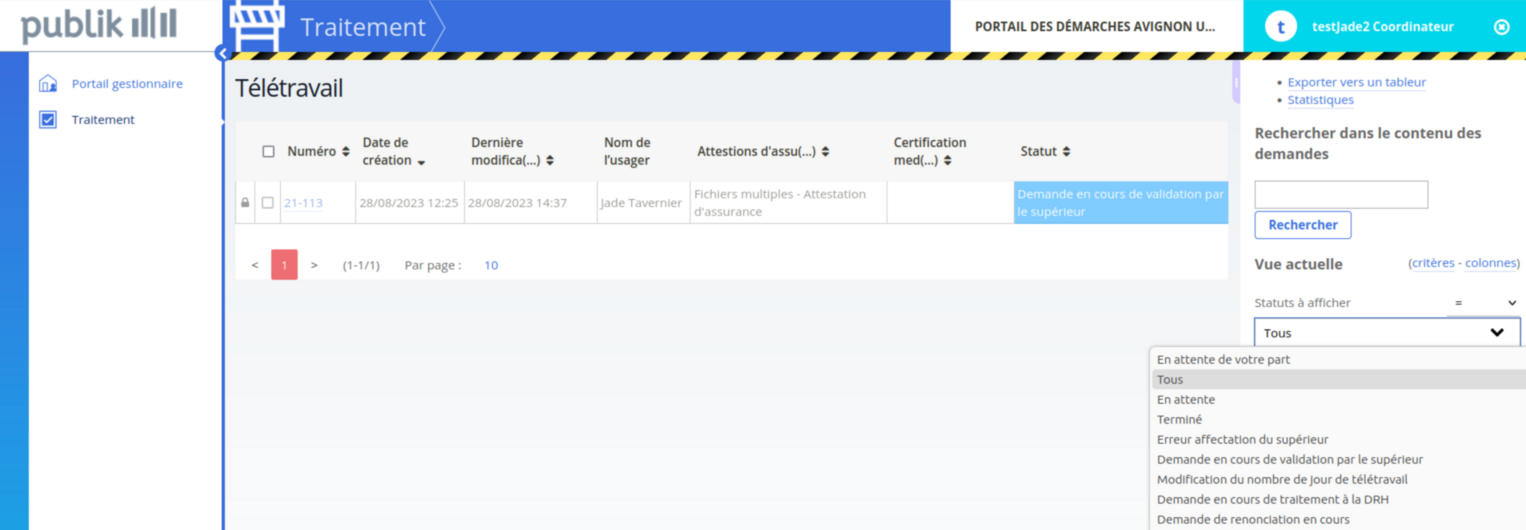Image resolution: width=1526 pixels, height=530 pixels.
Task: Click the '28/08/2023 12:25' creation date cell
Action: coord(409,203)
